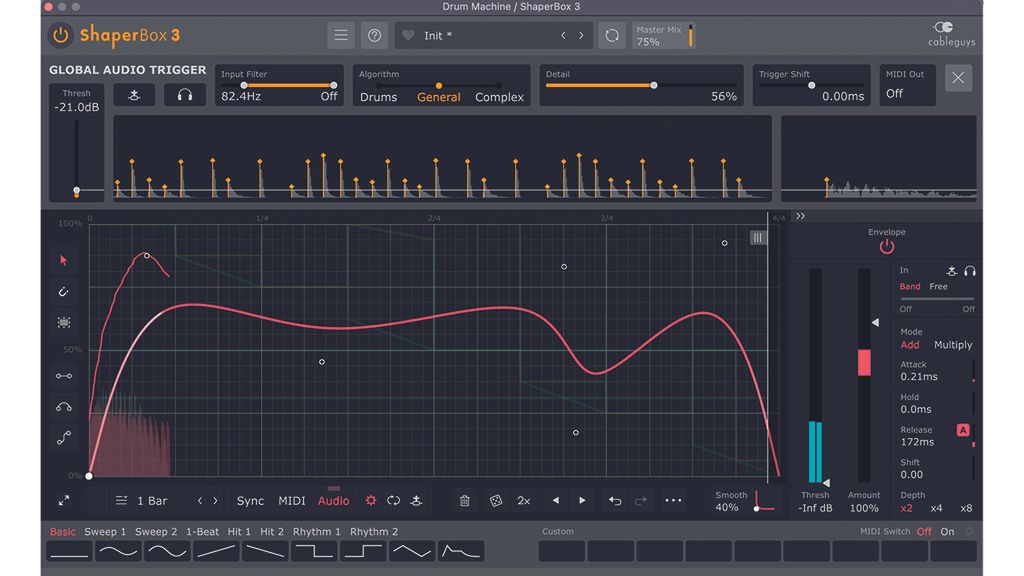Image resolution: width=1024 pixels, height=576 pixels.
Task: Click the headphone audition icon in Global Audio Trigger
Action: pyautogui.click(x=184, y=94)
